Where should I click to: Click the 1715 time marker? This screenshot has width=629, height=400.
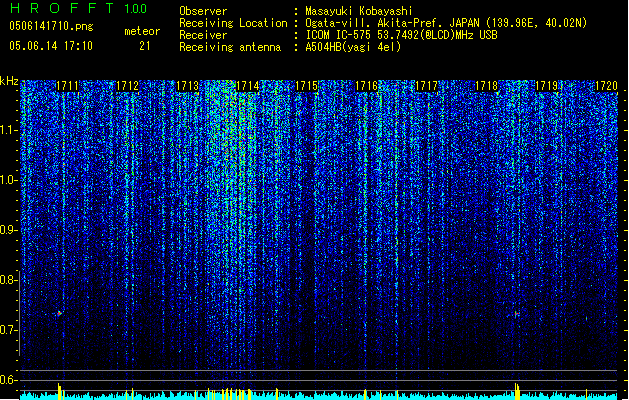pos(307,86)
